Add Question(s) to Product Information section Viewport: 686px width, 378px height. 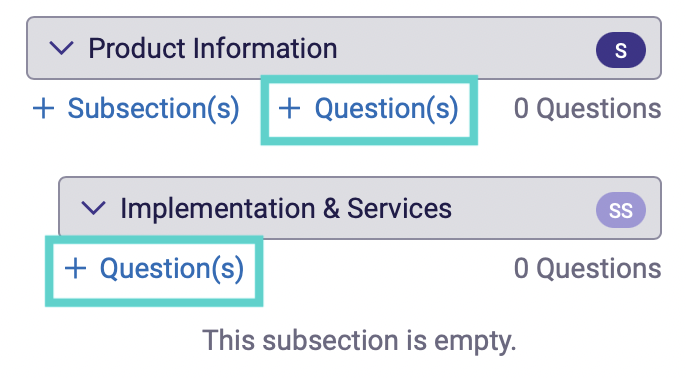[x=369, y=108]
